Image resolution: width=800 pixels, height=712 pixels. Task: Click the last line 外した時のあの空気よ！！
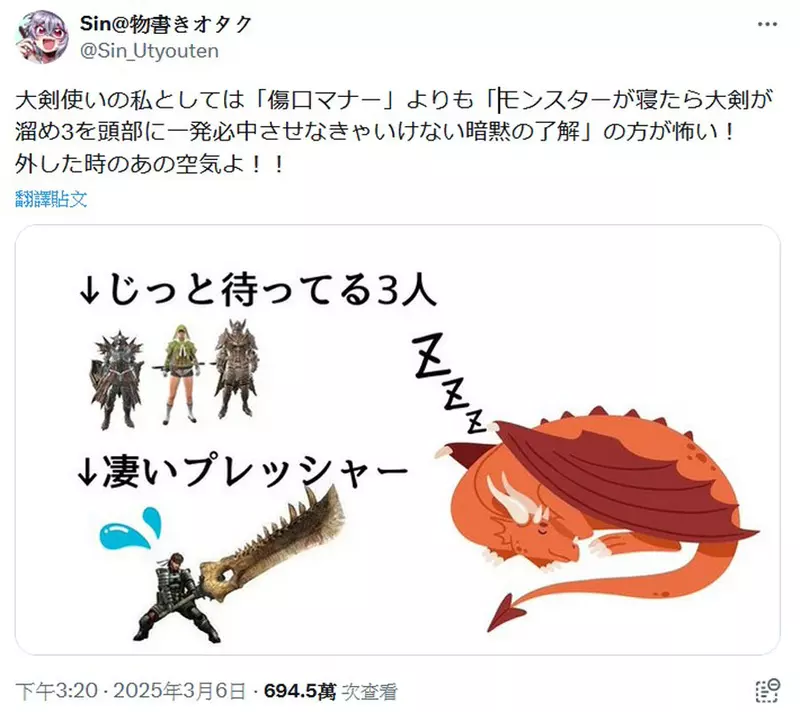(x=149, y=164)
